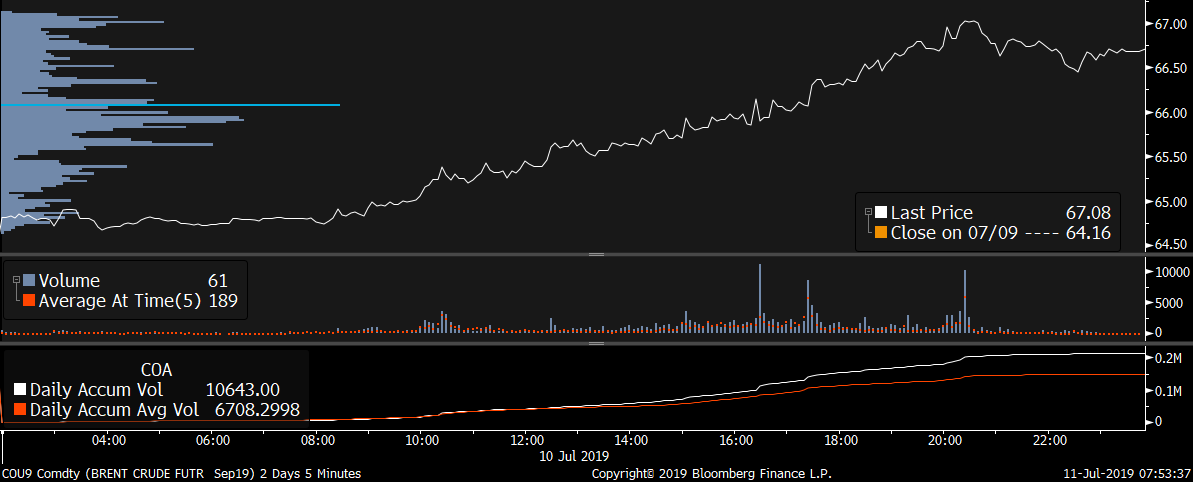Click the pane divider handle above the COA panel
Image resolution: width=1193 pixels, height=482 pixels.
[596, 344]
